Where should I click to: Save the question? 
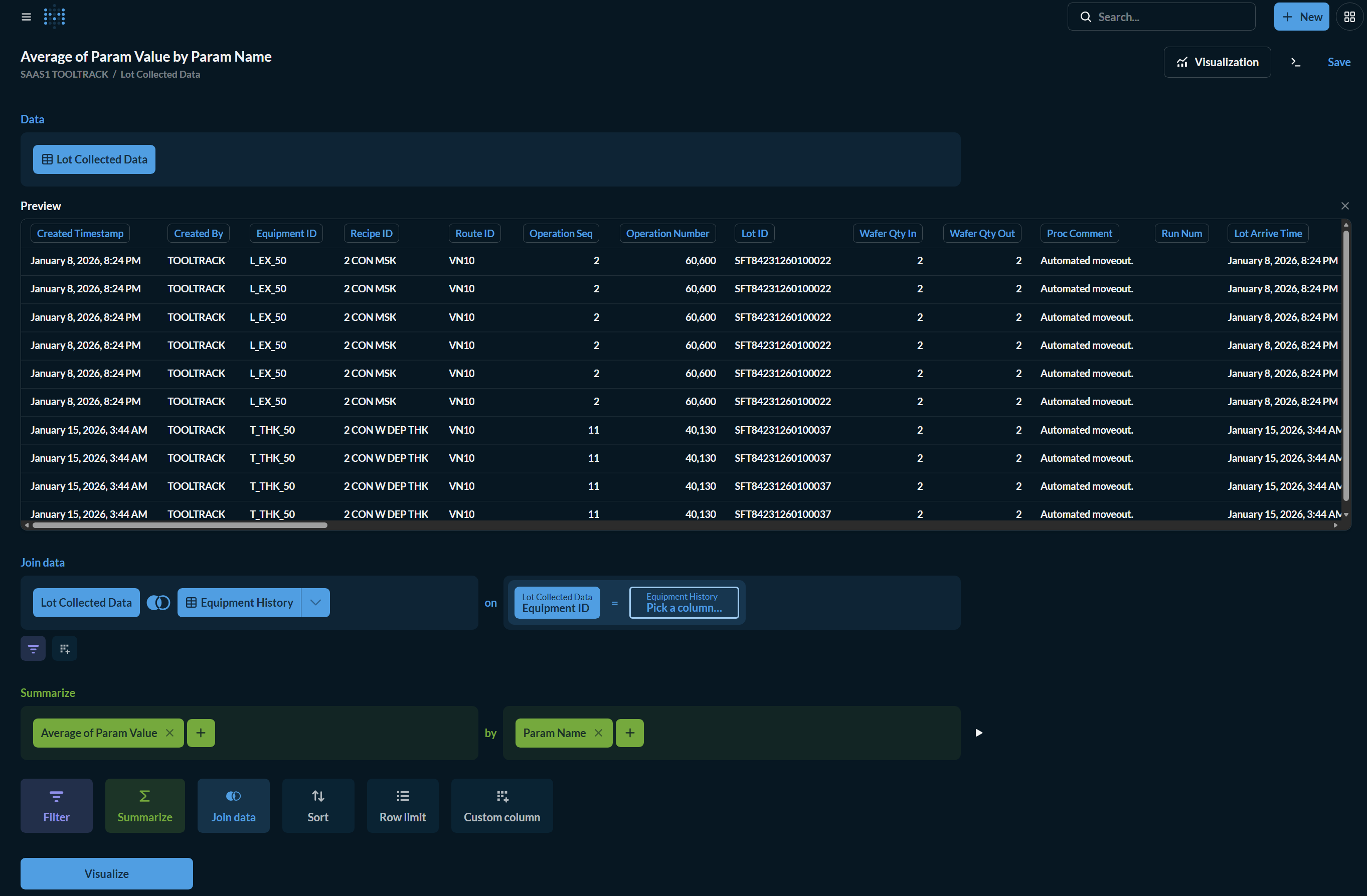1338,62
